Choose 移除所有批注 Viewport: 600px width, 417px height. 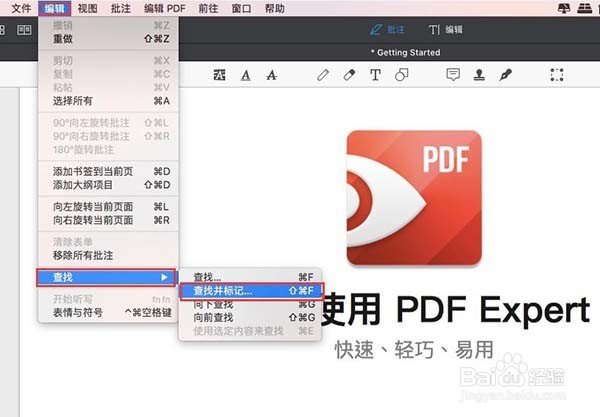108,256
